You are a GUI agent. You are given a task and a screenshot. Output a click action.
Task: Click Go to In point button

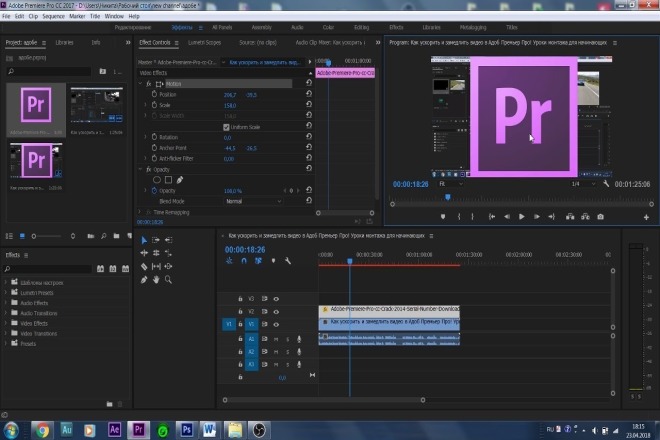(x=491, y=216)
